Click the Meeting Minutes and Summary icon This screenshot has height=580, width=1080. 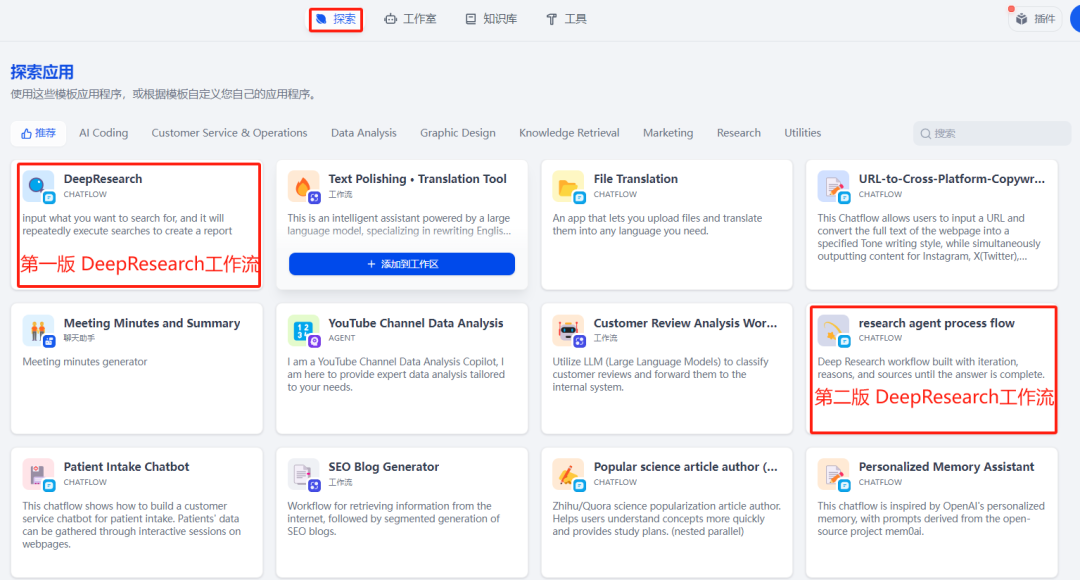(x=37, y=331)
